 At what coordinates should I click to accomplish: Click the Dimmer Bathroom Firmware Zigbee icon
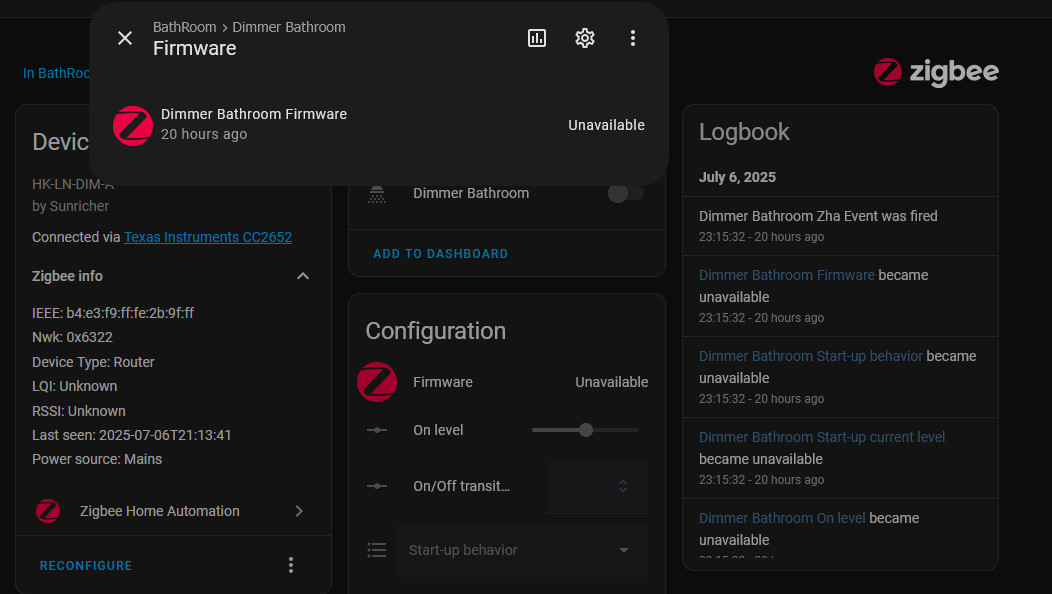tap(133, 125)
